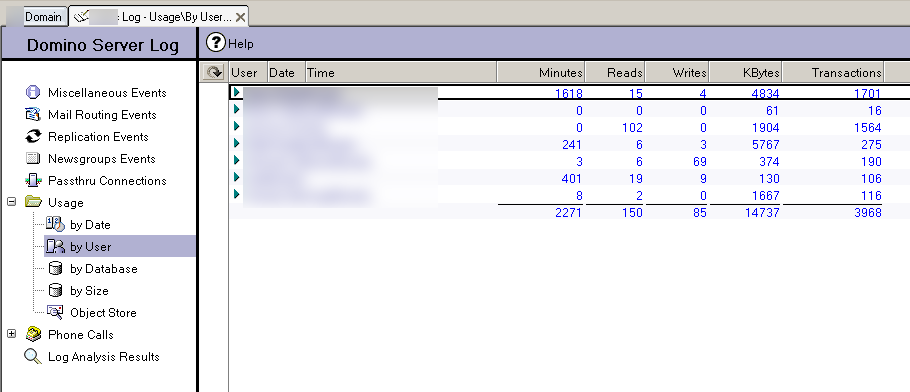This screenshot has height=392, width=910.
Task: Open Replication Events view
Action: click(x=98, y=137)
